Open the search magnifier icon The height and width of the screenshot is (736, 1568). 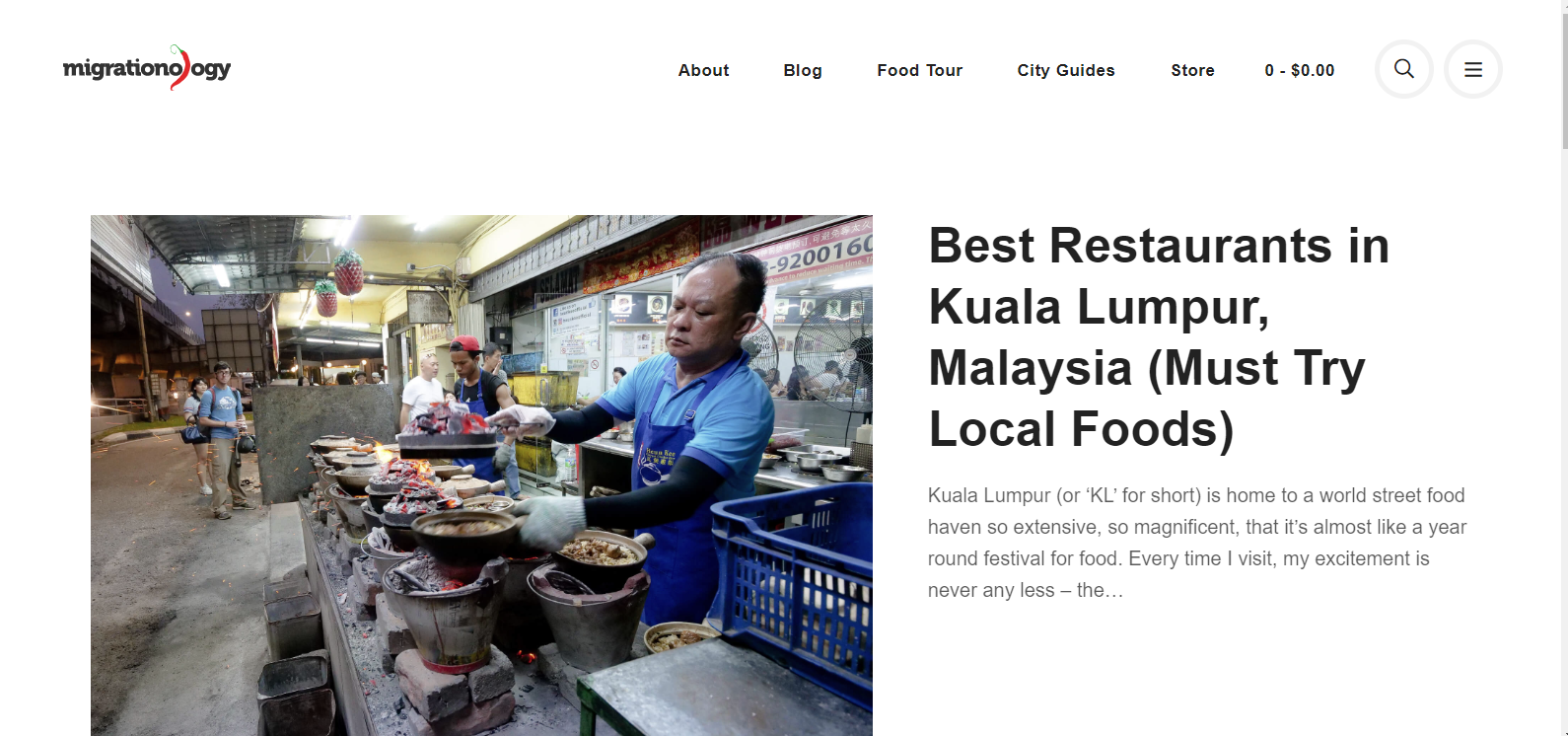1403,69
